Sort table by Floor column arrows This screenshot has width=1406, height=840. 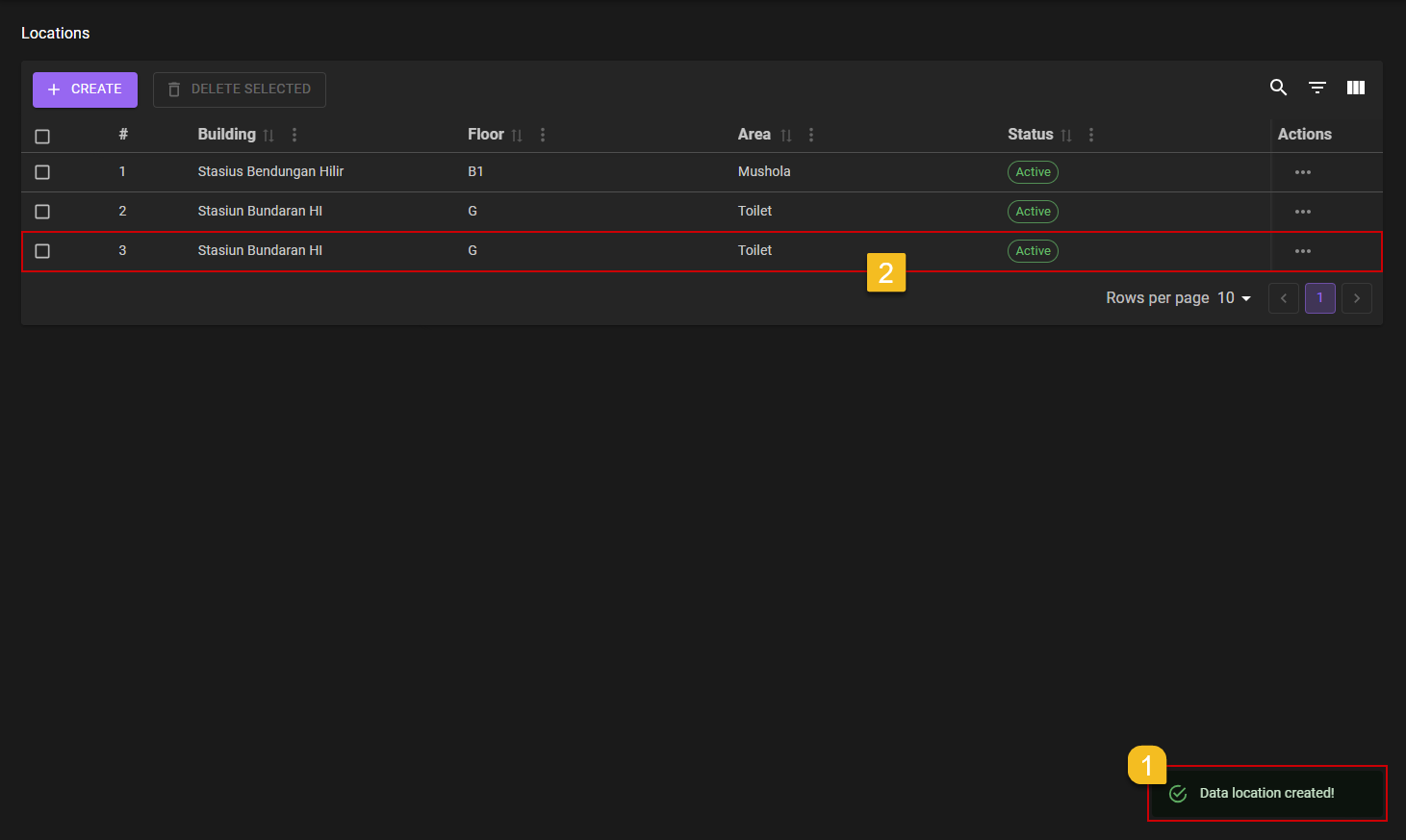[517, 136]
